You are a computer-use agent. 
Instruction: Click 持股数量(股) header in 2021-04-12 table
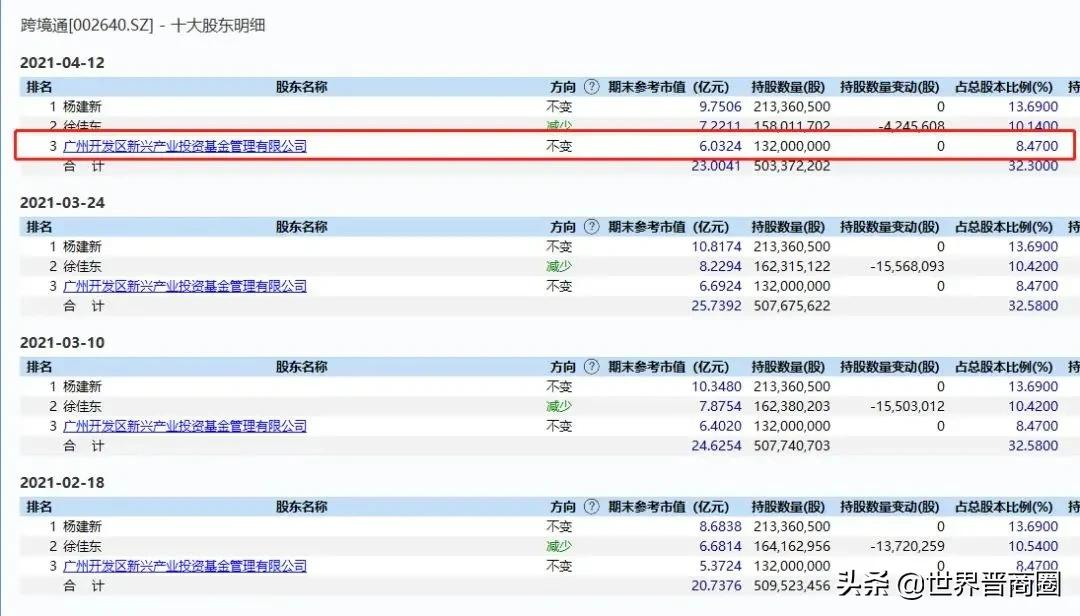pyautogui.click(x=787, y=87)
